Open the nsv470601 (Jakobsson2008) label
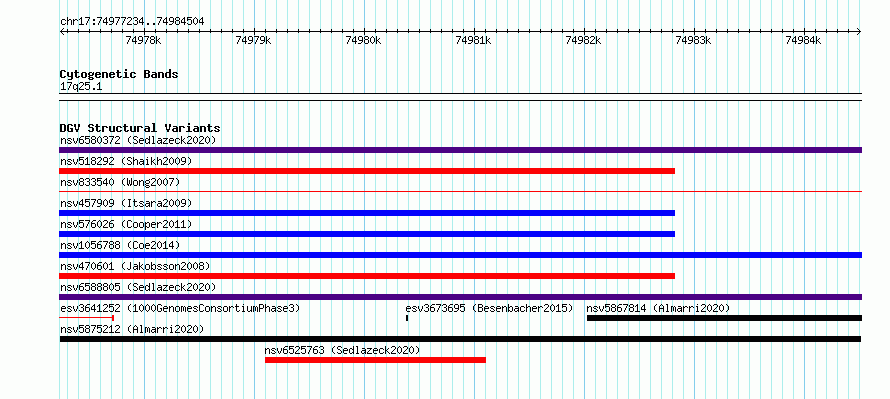 coord(135,266)
